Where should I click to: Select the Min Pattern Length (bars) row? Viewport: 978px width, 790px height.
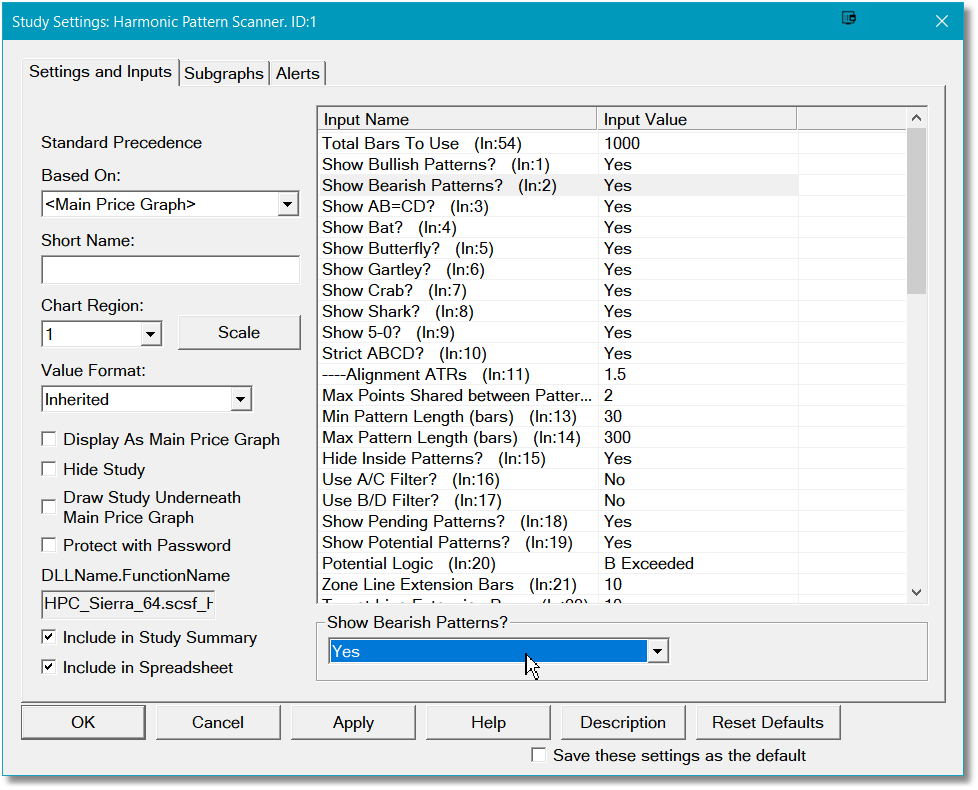[558, 417]
